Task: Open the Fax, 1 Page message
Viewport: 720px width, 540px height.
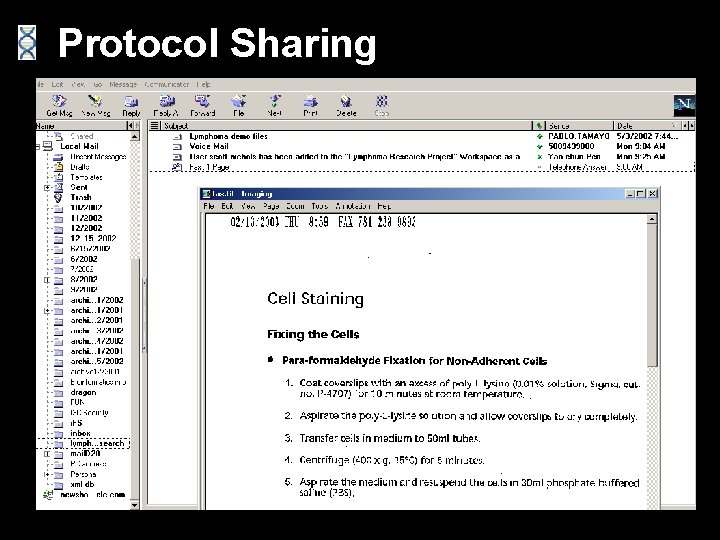Action: pyautogui.click(x=209, y=167)
